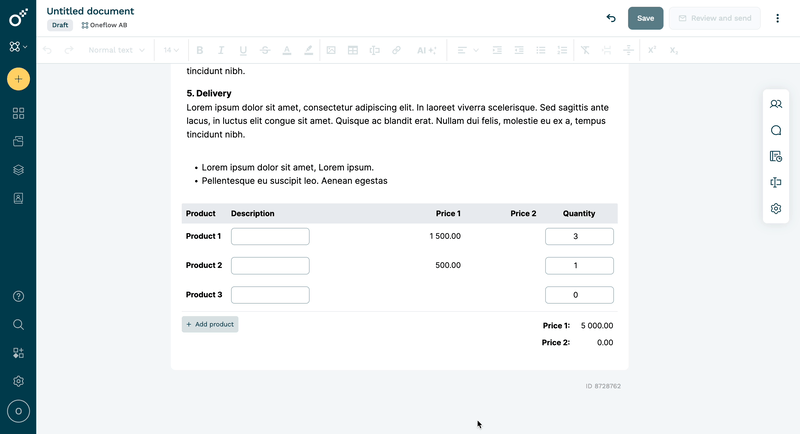Expand the font size 14 dropdown
Screen dimensions: 800x434
click(171, 50)
